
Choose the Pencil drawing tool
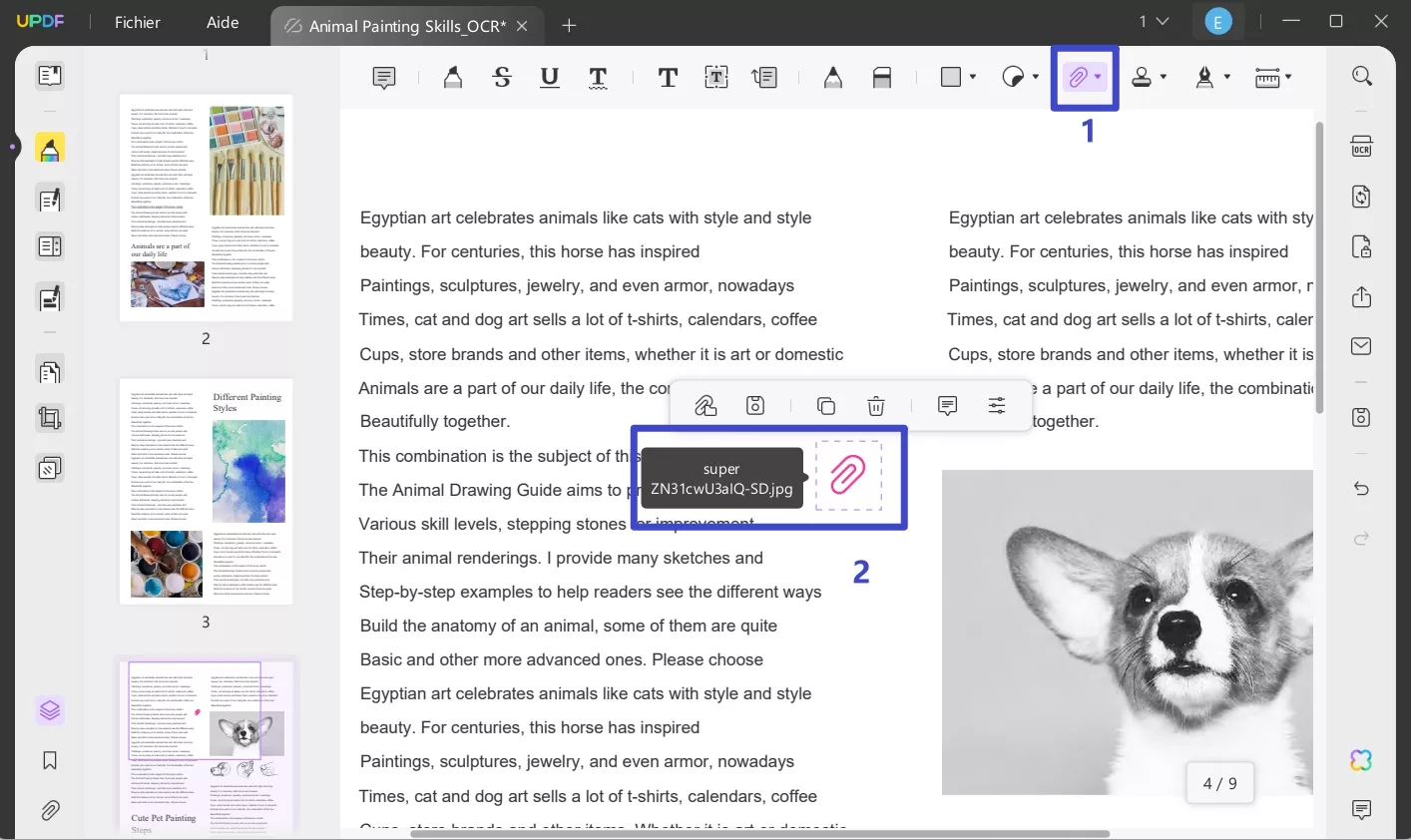tap(833, 77)
